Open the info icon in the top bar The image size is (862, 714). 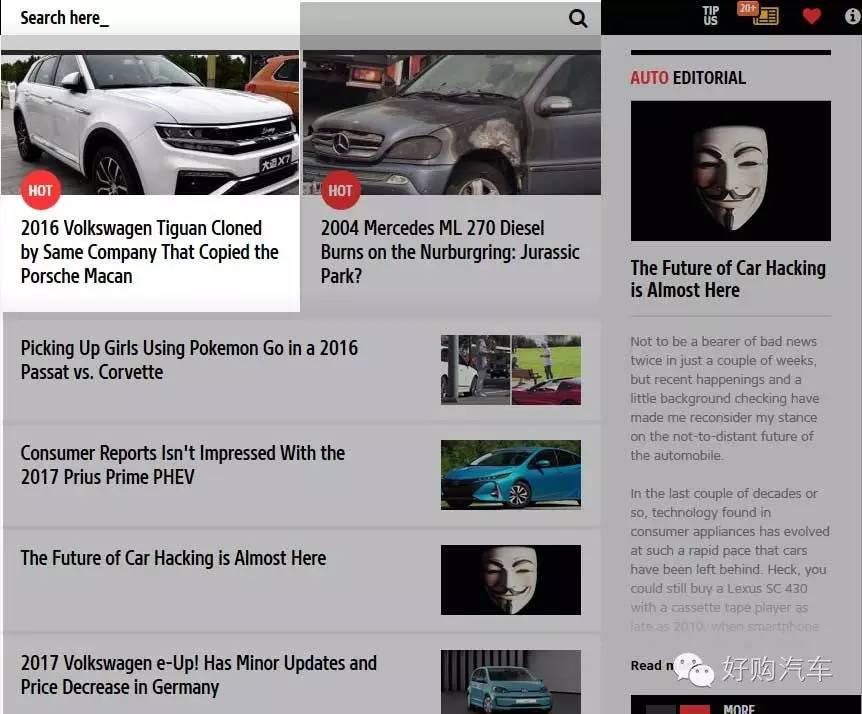pos(853,16)
